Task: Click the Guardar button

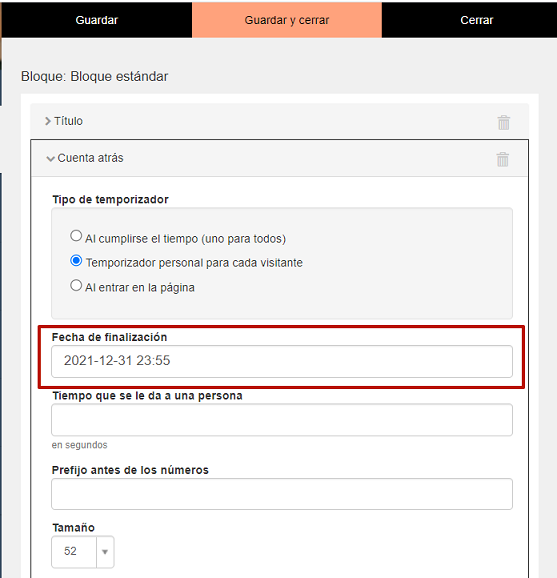Action: pyautogui.click(x=97, y=20)
